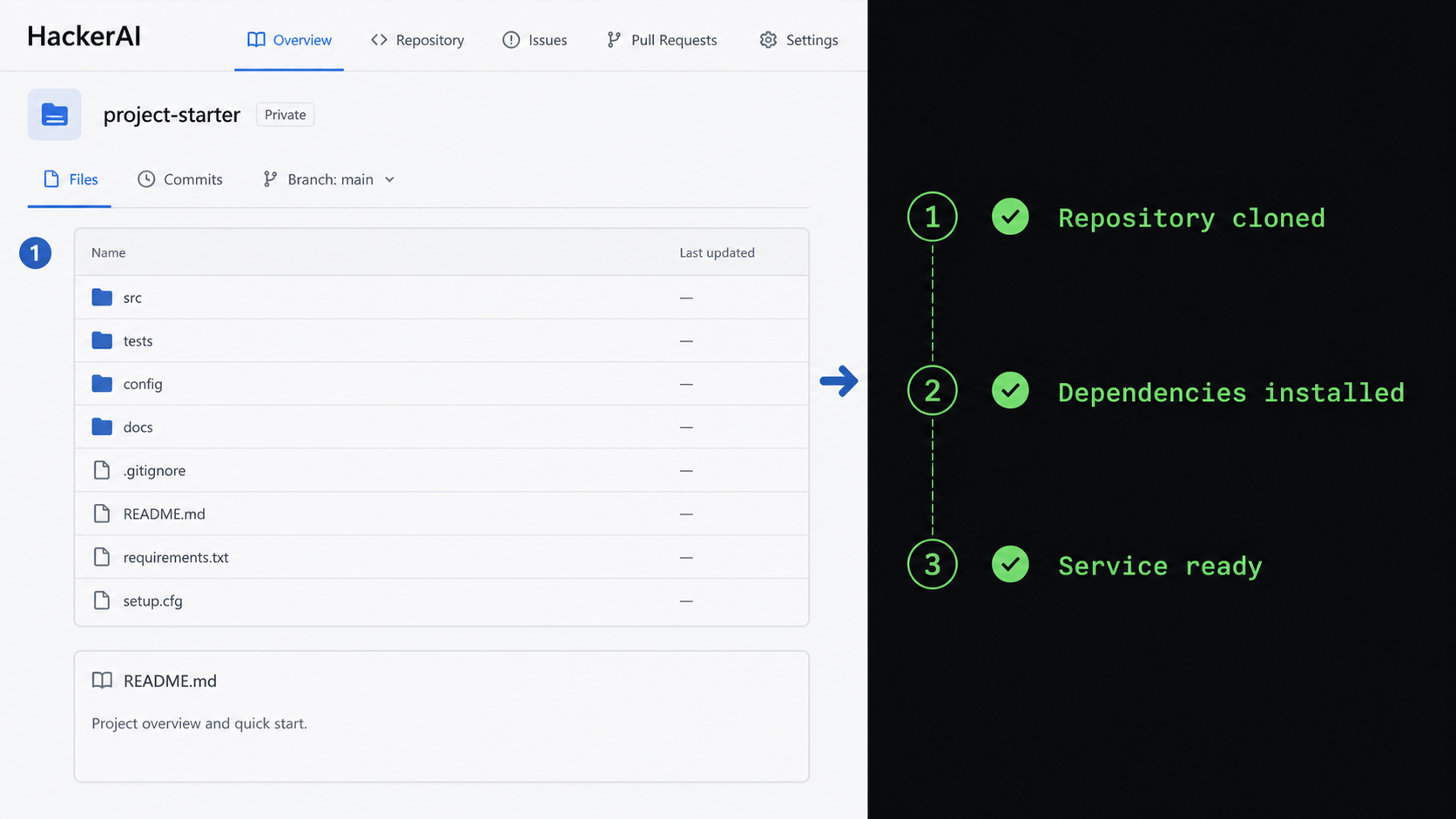This screenshot has height=819, width=1456.
Task: Click the Files document icon
Action: tap(51, 179)
